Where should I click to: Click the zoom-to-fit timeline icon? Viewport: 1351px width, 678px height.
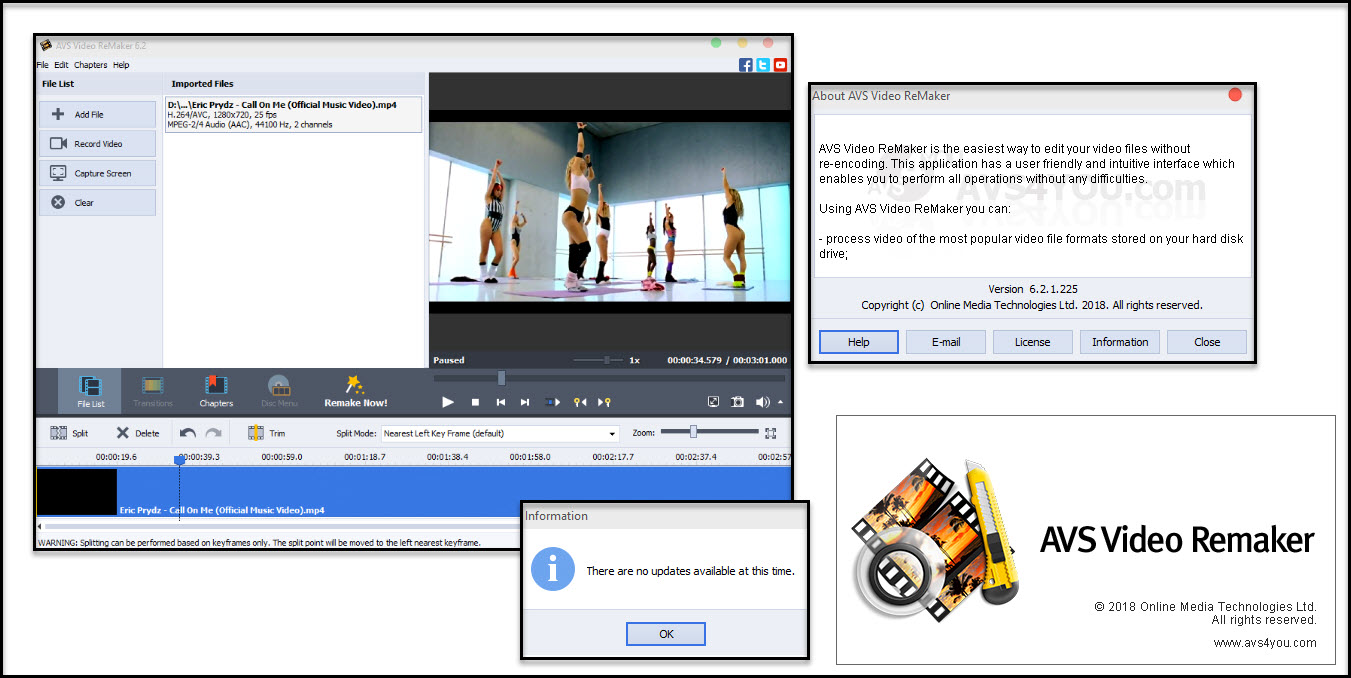tap(771, 433)
